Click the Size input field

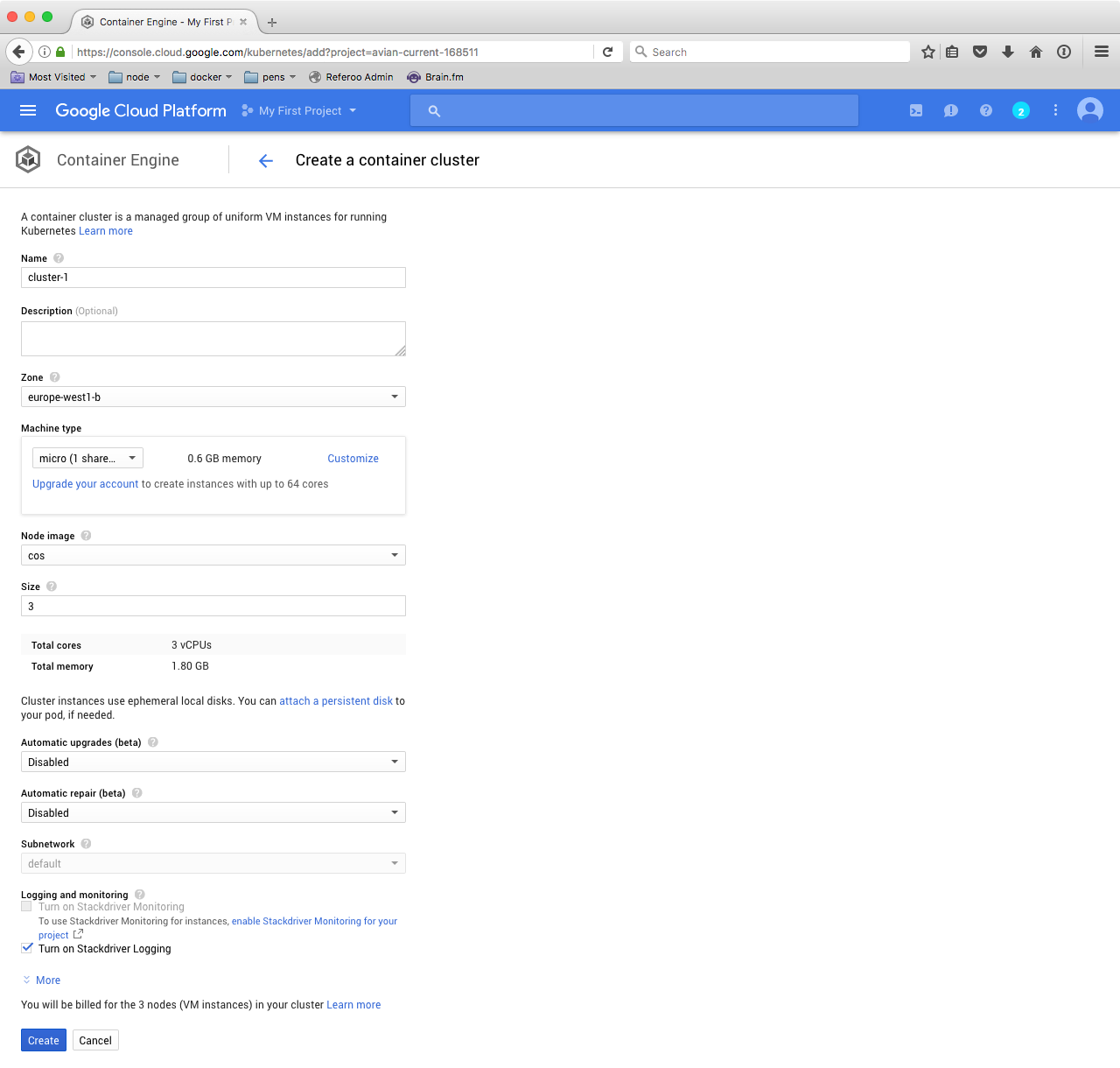[x=213, y=606]
